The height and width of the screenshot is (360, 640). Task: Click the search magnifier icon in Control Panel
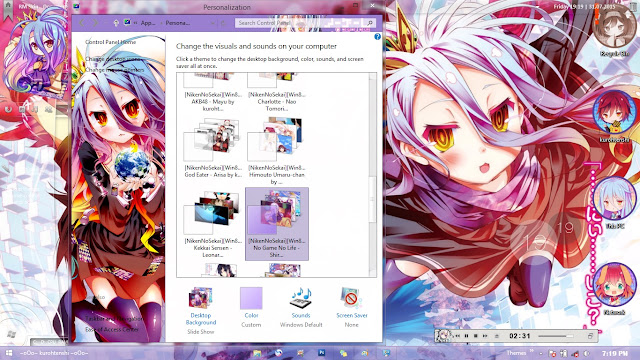click(370, 23)
